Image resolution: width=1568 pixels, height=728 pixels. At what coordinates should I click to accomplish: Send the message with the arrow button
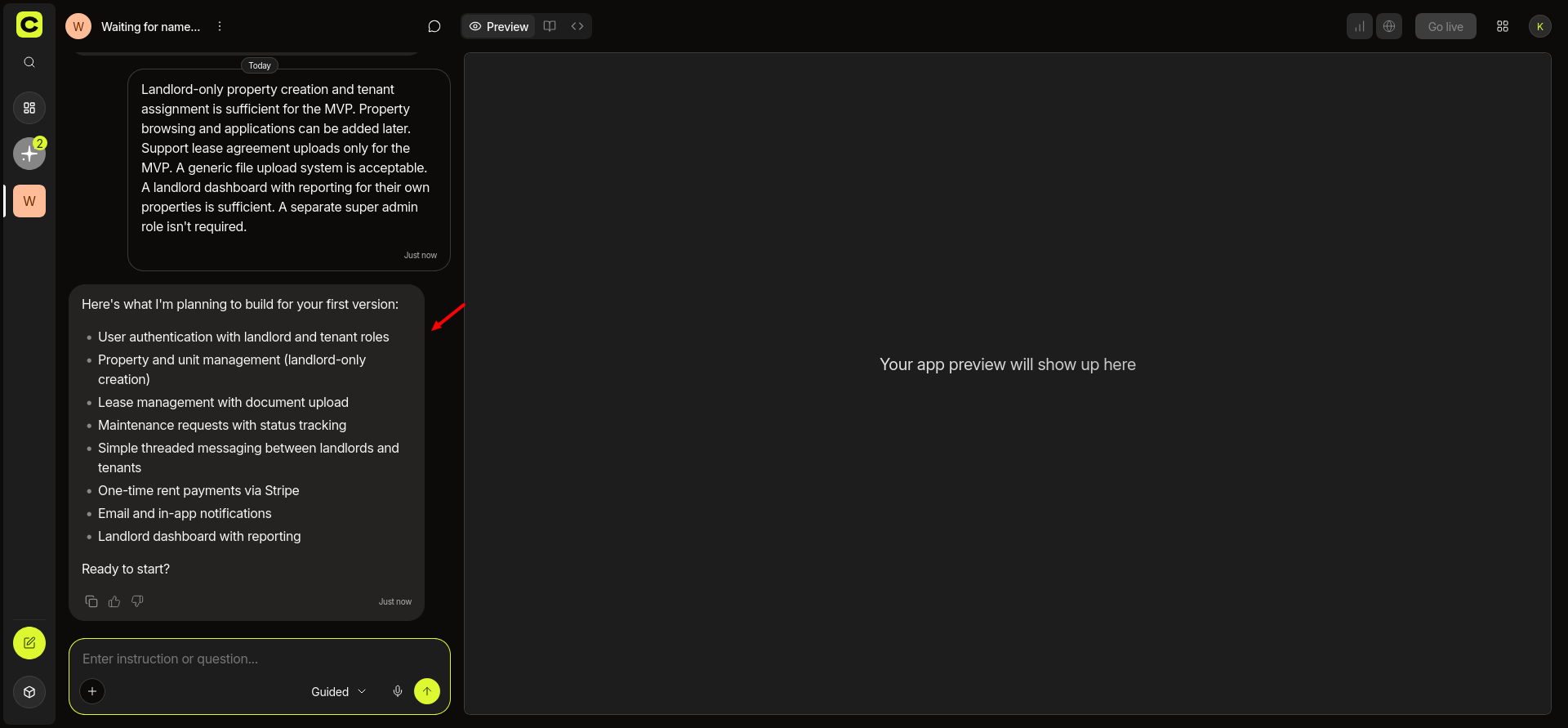[427, 691]
